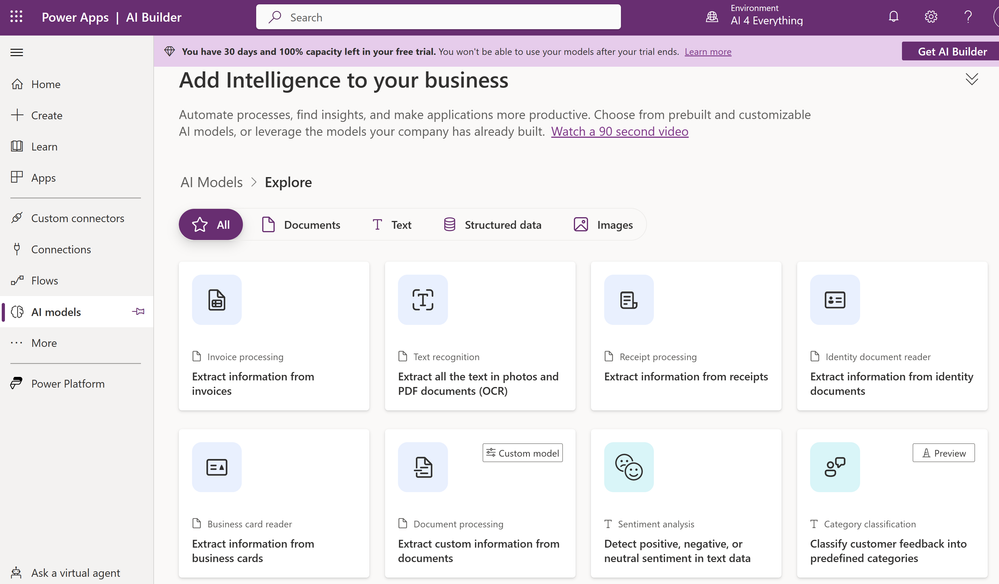The image size is (999, 584).
Task: Click the notifications bell icon
Action: (894, 17)
